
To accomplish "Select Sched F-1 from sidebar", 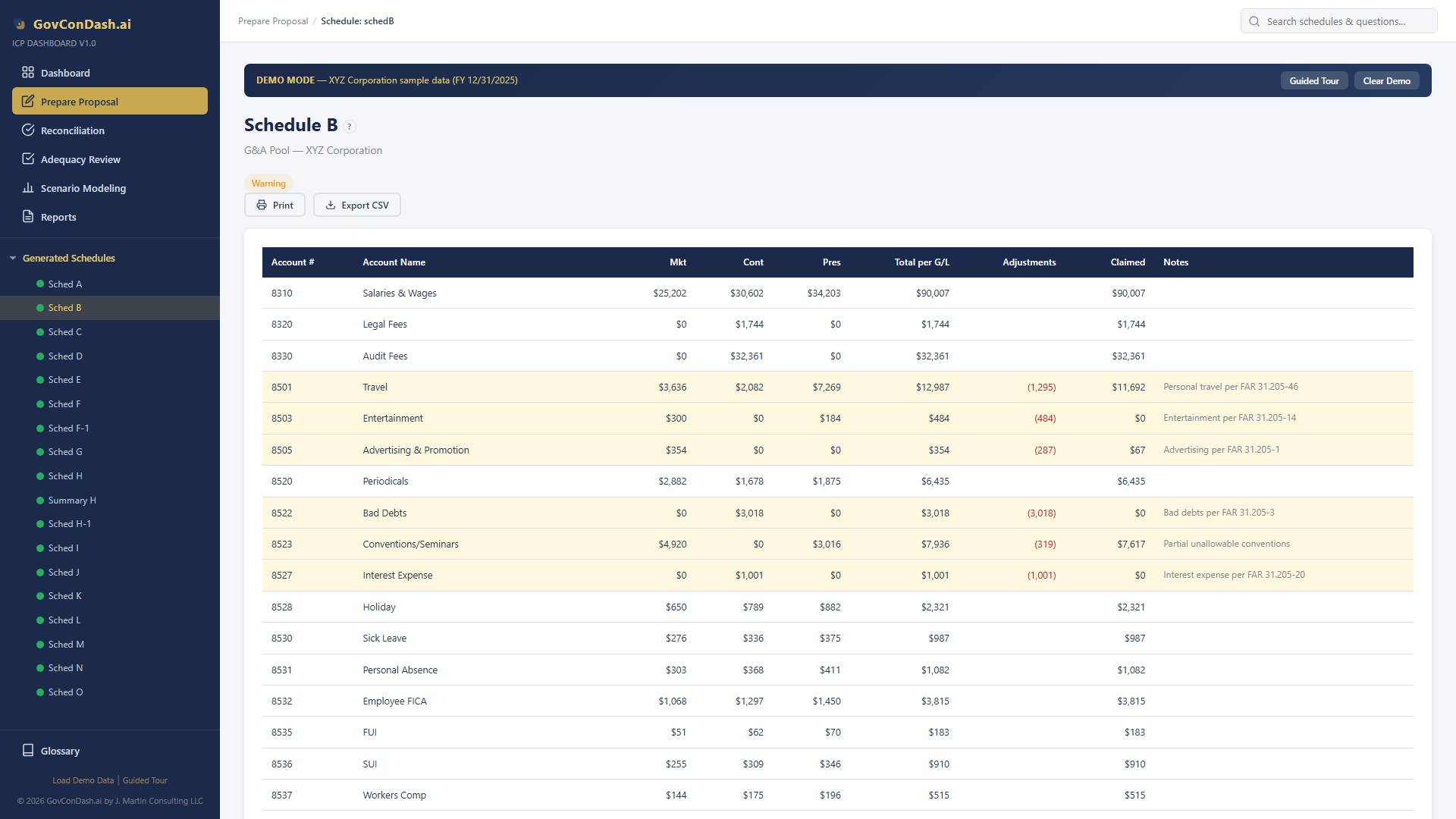I will pyautogui.click(x=68, y=428).
